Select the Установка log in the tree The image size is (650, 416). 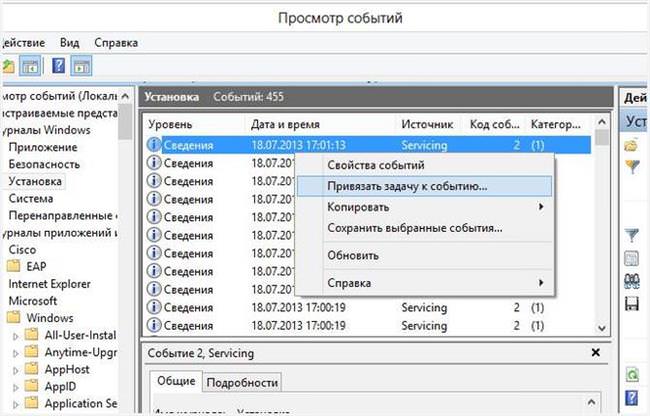[x=35, y=181]
